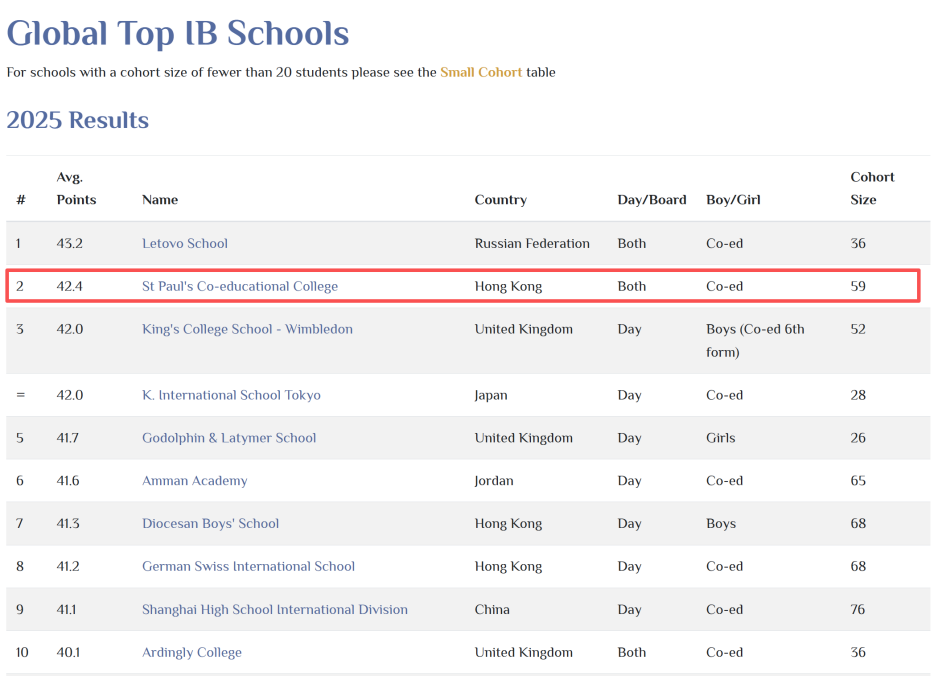Visit German Swiss International School link

pyautogui.click(x=248, y=566)
